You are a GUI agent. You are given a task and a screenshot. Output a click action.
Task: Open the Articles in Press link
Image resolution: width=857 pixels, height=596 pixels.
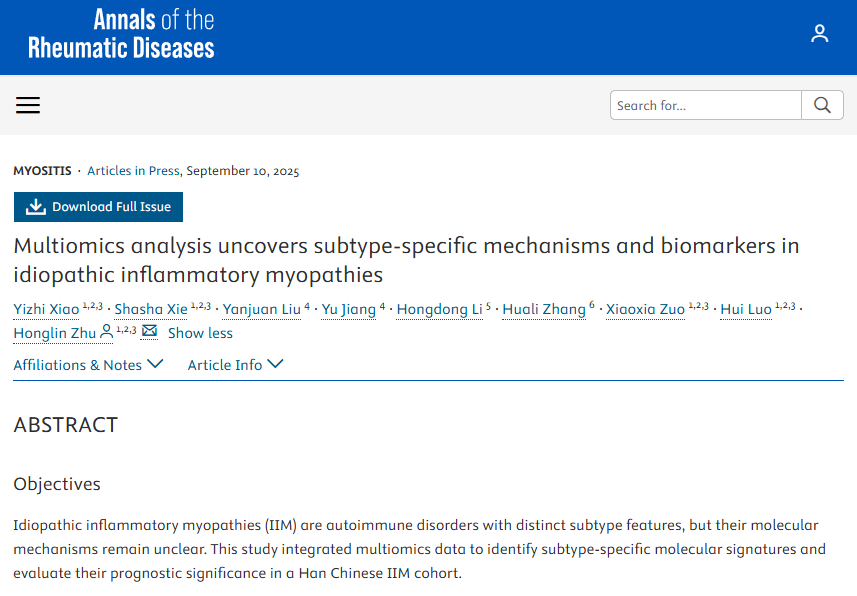(134, 170)
